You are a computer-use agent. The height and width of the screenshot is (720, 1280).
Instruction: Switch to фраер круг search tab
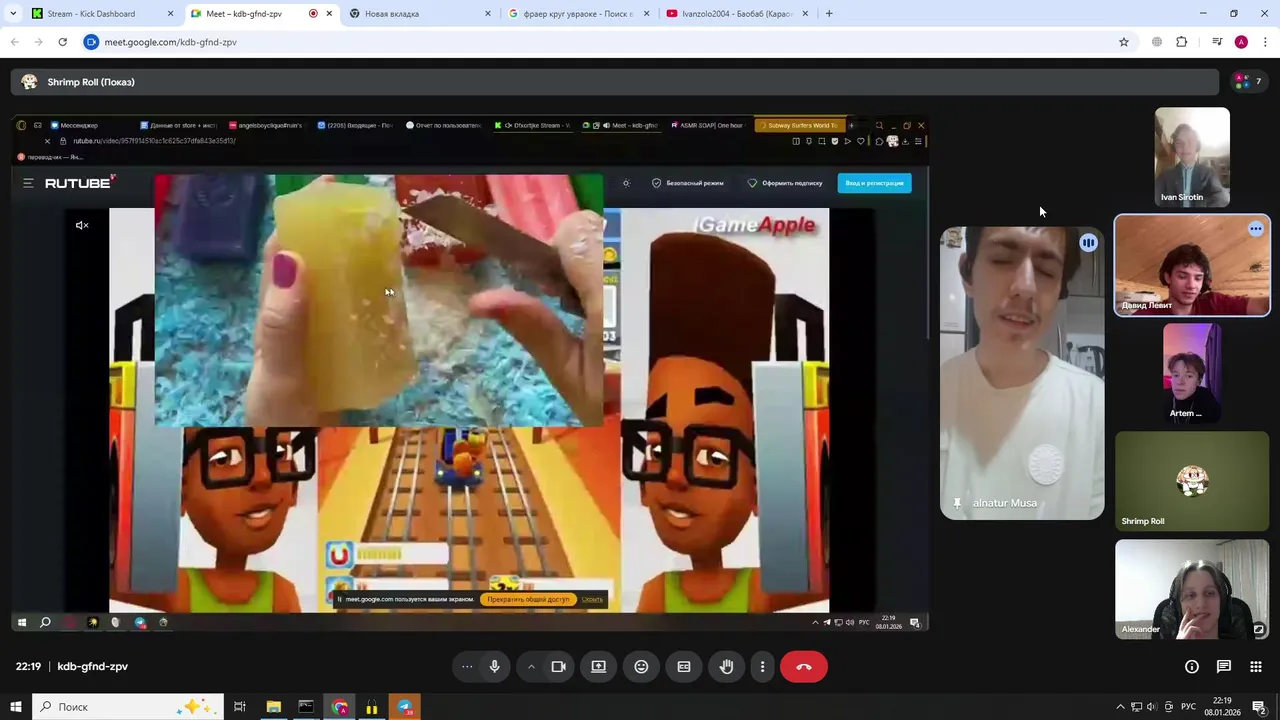pyautogui.click(x=578, y=13)
